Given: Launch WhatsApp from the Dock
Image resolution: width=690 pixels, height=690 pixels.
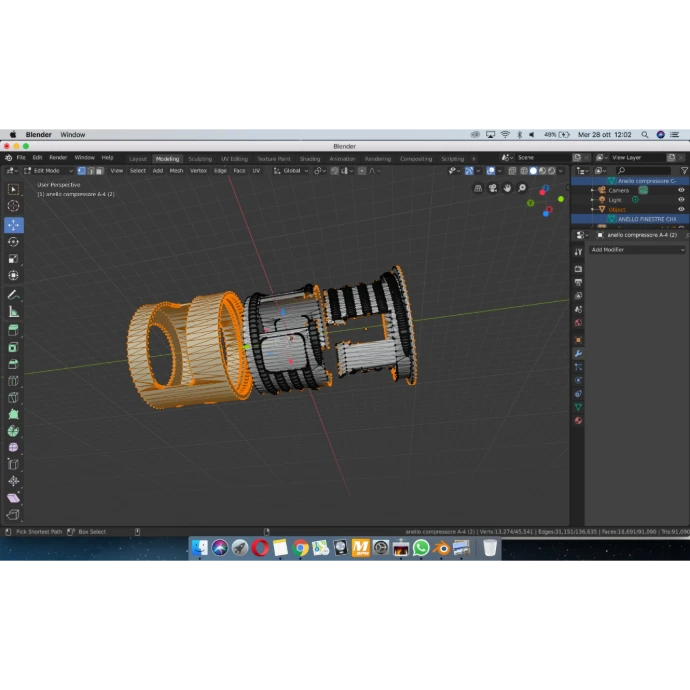Looking at the screenshot, I should click(421, 548).
